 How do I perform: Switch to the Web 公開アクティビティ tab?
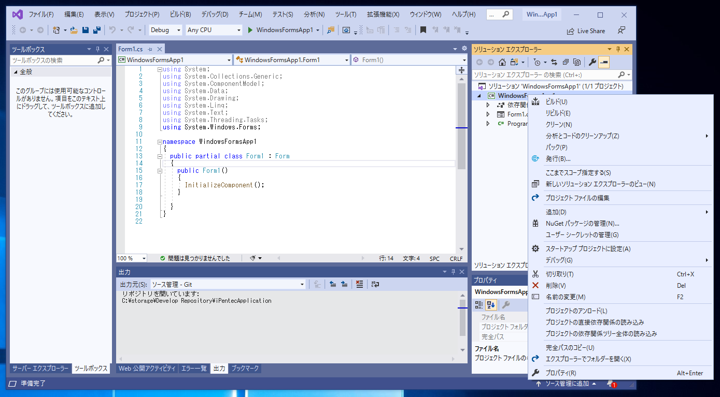click(x=147, y=369)
